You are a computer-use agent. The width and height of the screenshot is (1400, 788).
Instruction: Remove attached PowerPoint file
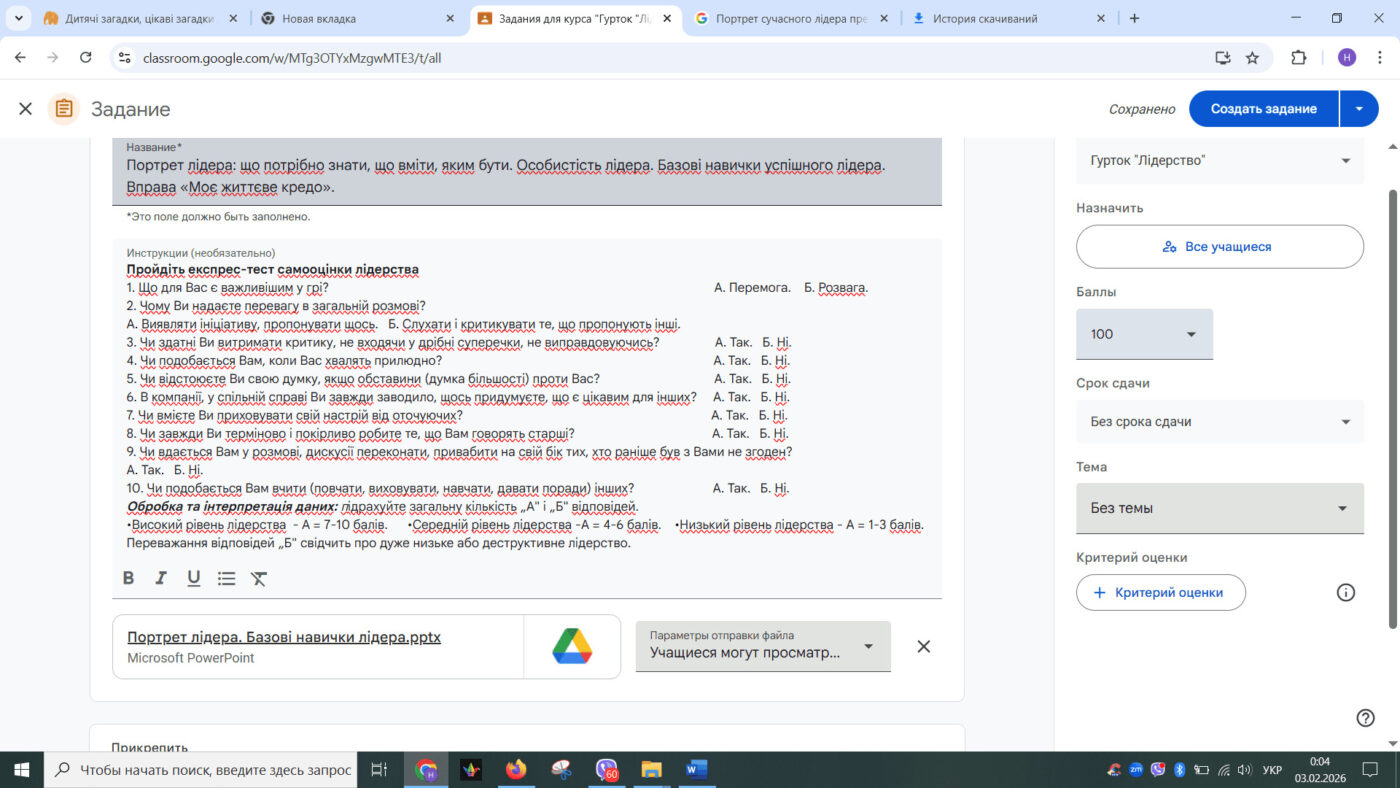click(x=923, y=646)
